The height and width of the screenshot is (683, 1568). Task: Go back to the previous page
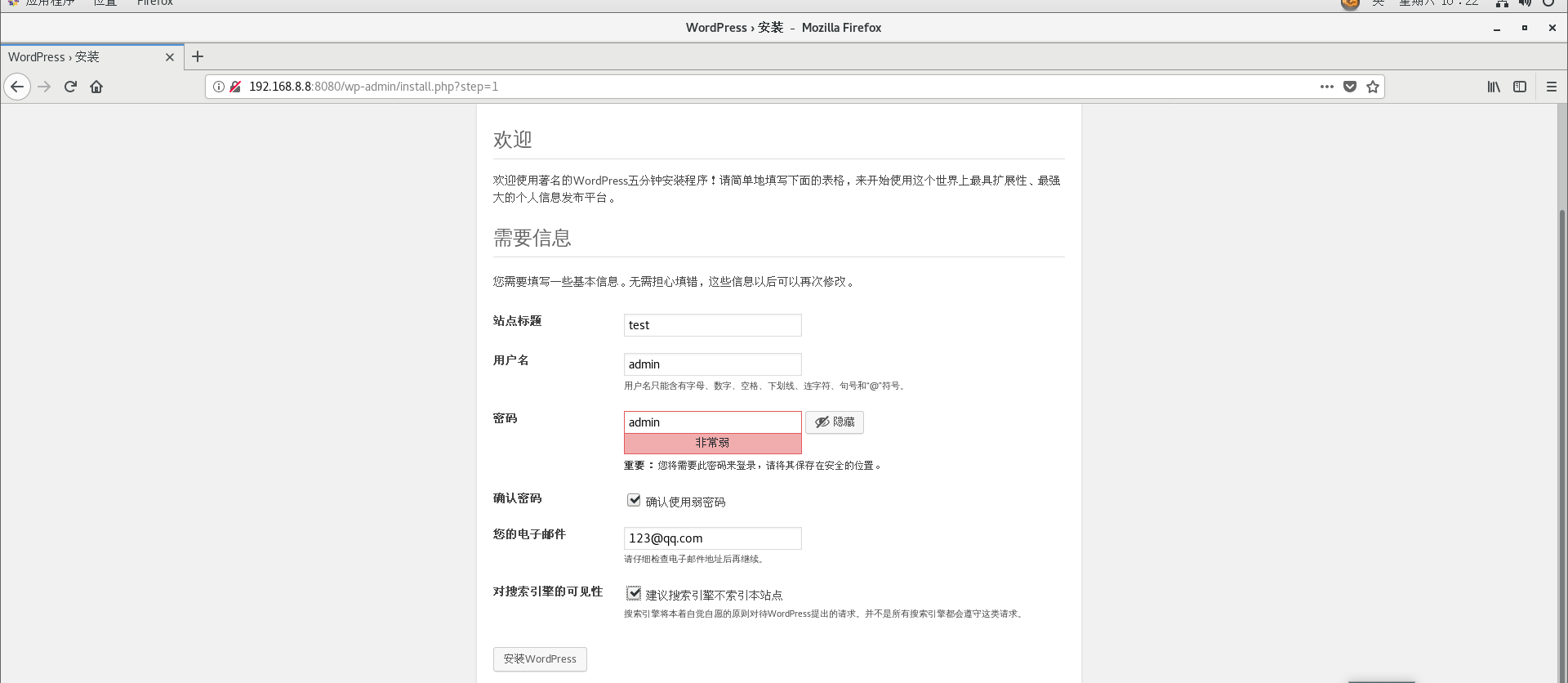click(17, 87)
